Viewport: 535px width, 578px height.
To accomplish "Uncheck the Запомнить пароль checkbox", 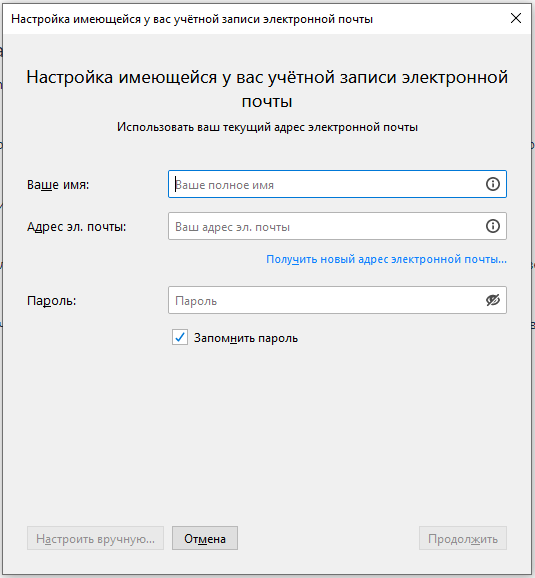I will click(180, 337).
